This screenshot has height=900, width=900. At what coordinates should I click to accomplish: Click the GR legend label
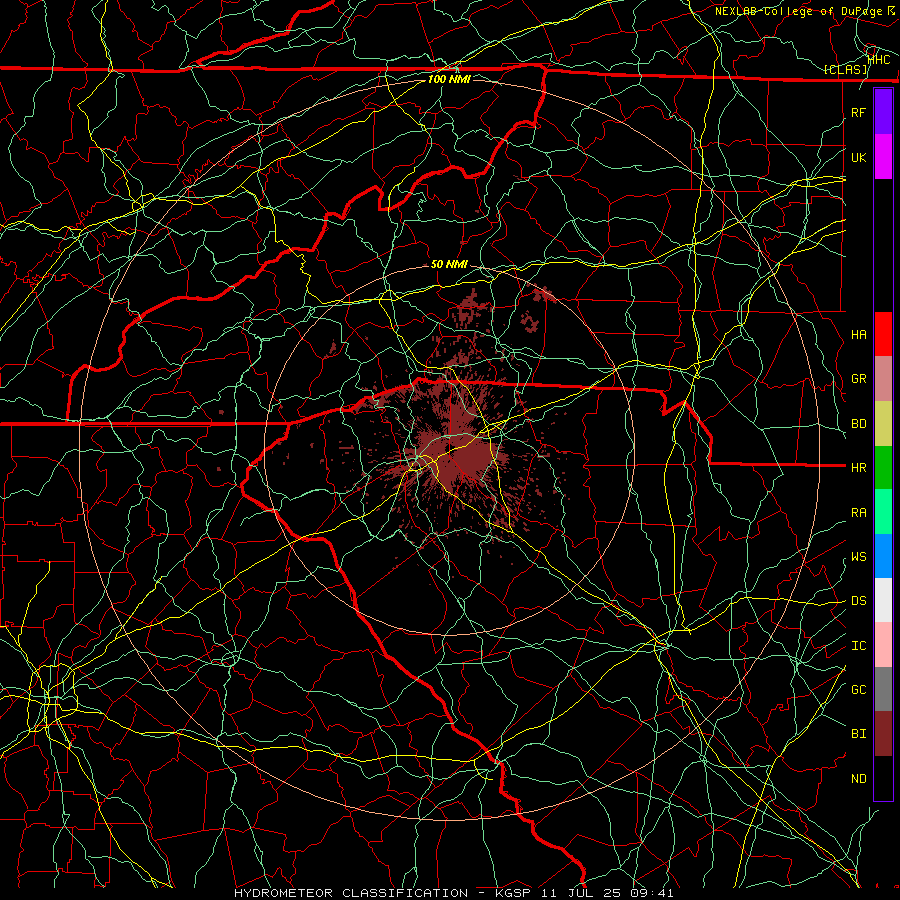coord(859,379)
